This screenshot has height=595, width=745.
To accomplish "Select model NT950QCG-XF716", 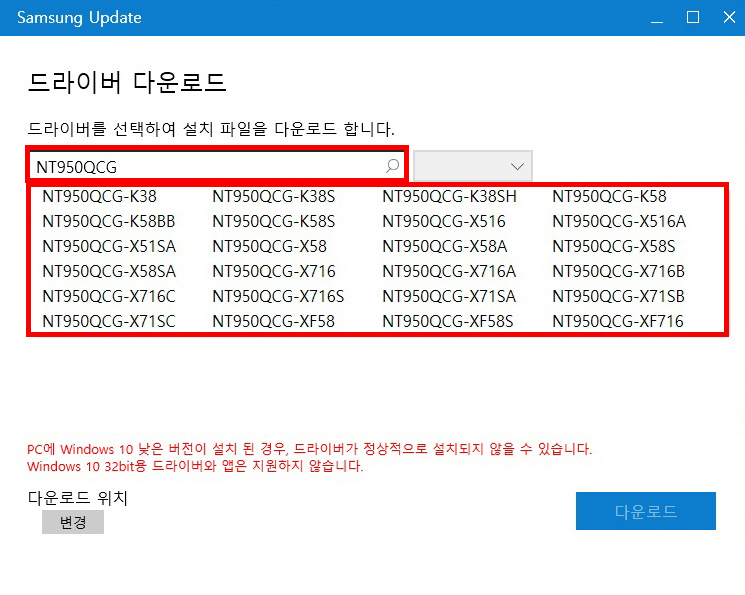I will (x=618, y=321).
